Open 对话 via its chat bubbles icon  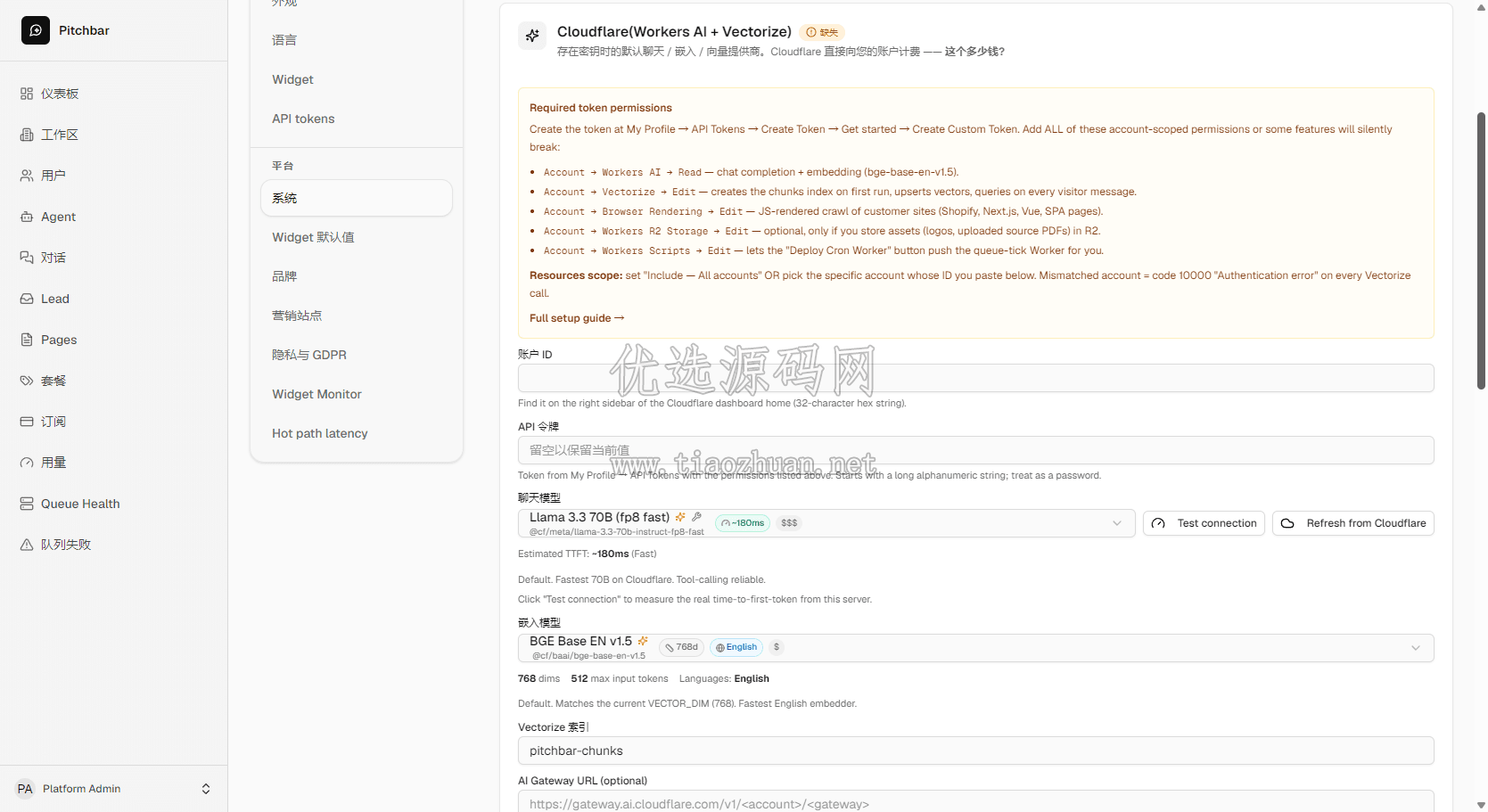[x=27, y=258]
